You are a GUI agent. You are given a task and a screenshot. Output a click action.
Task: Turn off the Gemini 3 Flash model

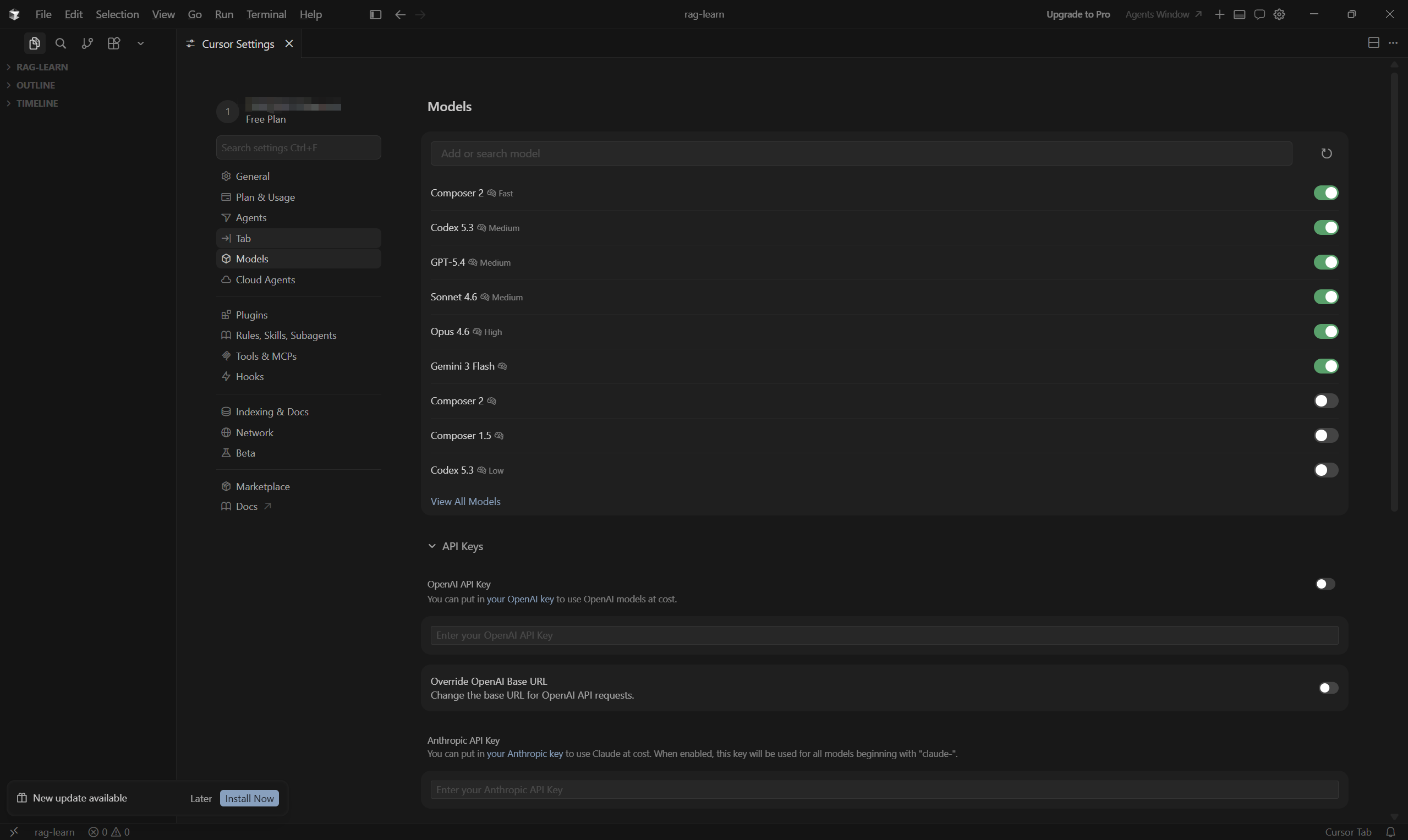coord(1326,366)
